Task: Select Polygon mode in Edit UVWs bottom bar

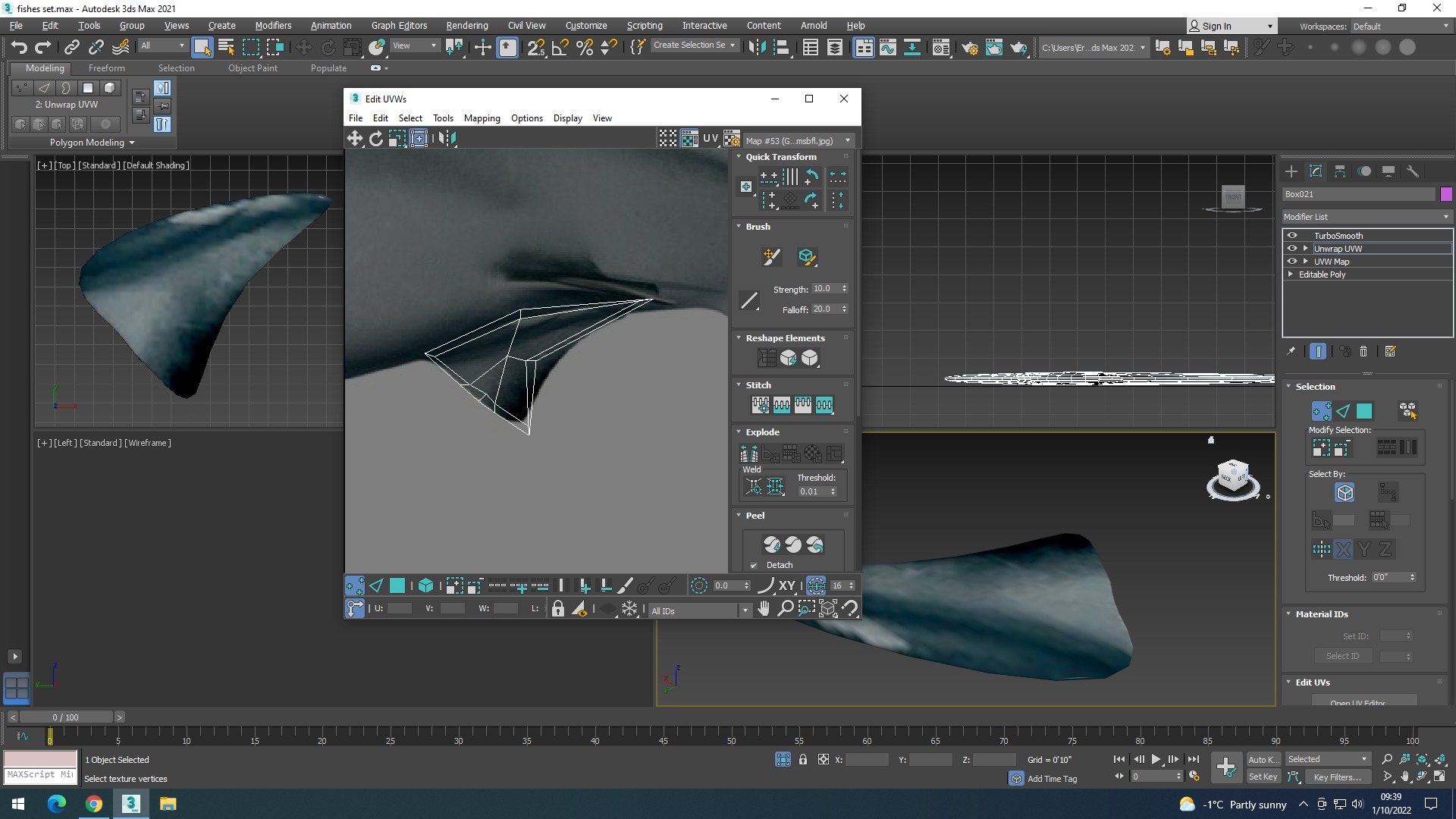Action: pos(397,585)
